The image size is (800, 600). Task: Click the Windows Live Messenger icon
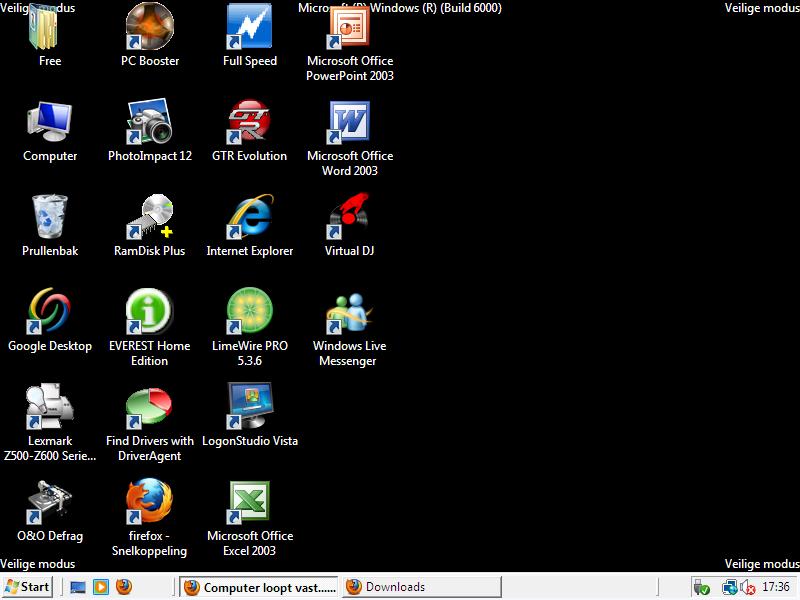click(x=349, y=312)
